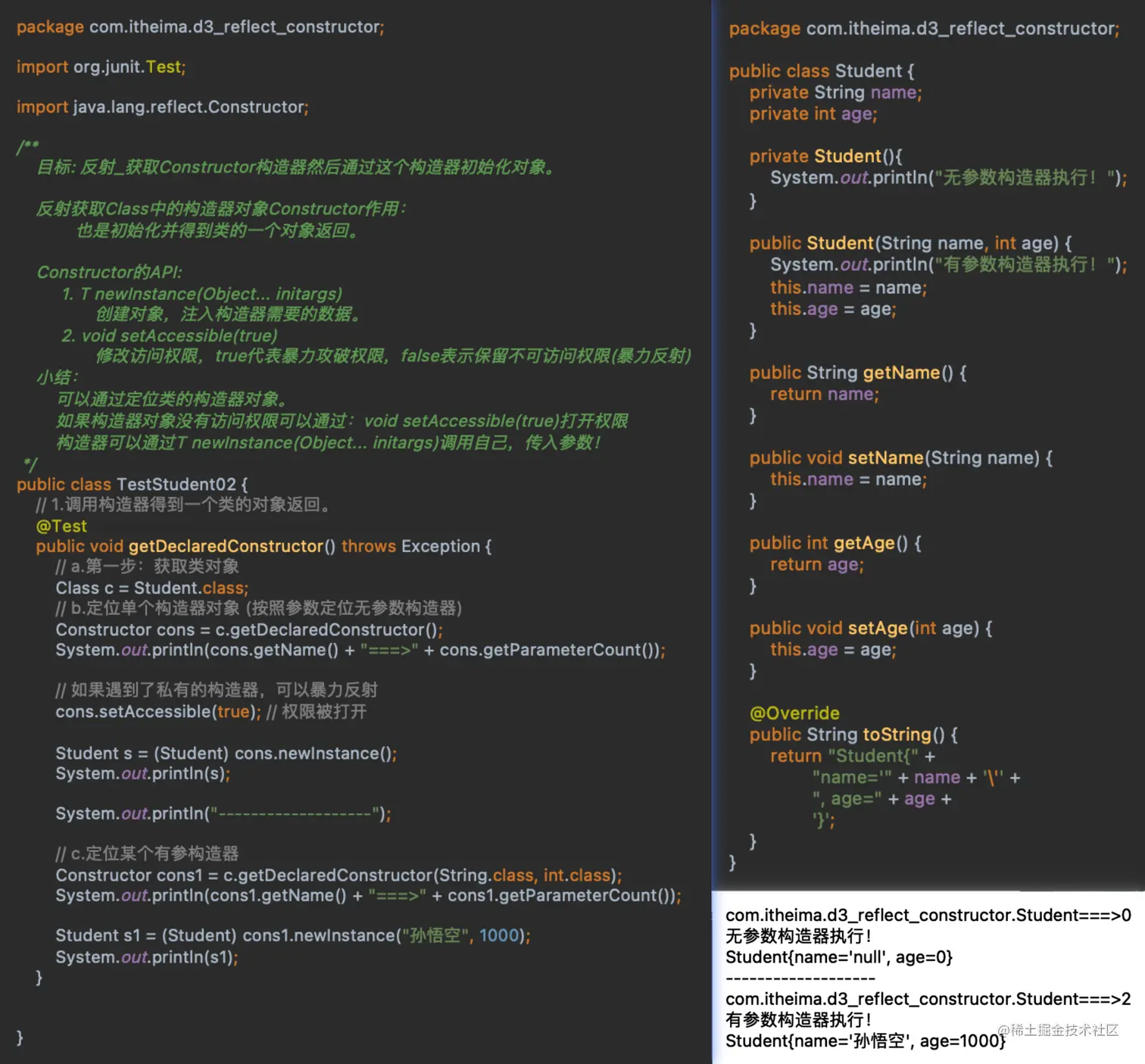Click console output line ending '===>2'

tap(928, 999)
